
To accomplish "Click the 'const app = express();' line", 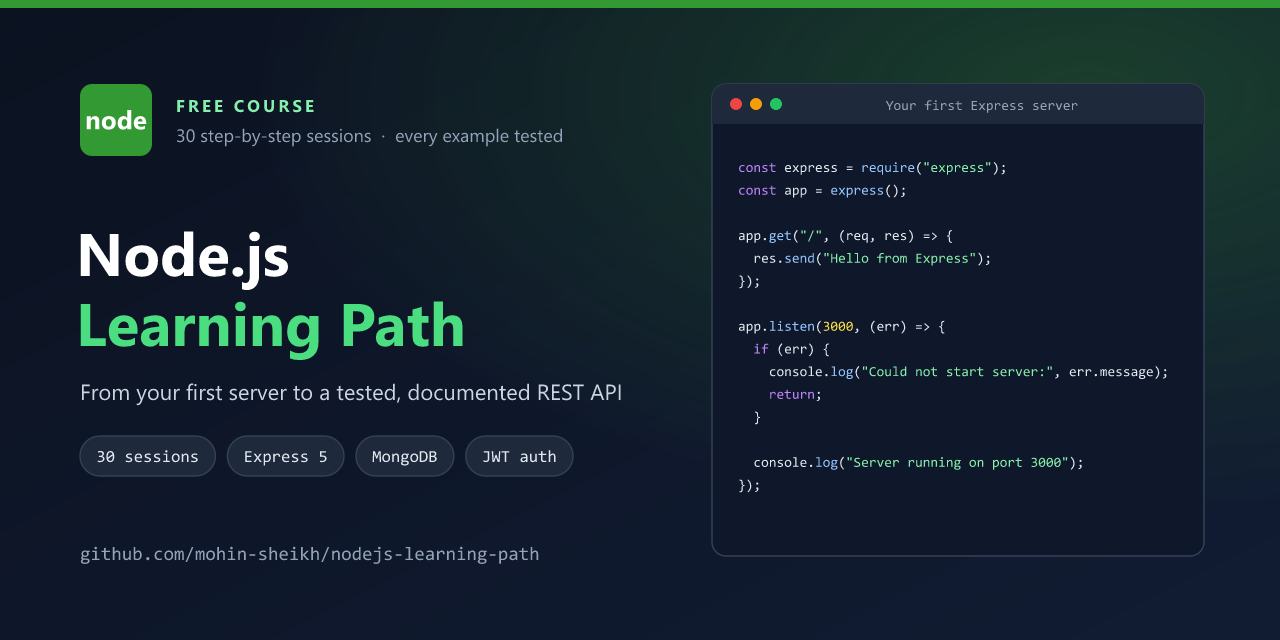I will click(823, 190).
